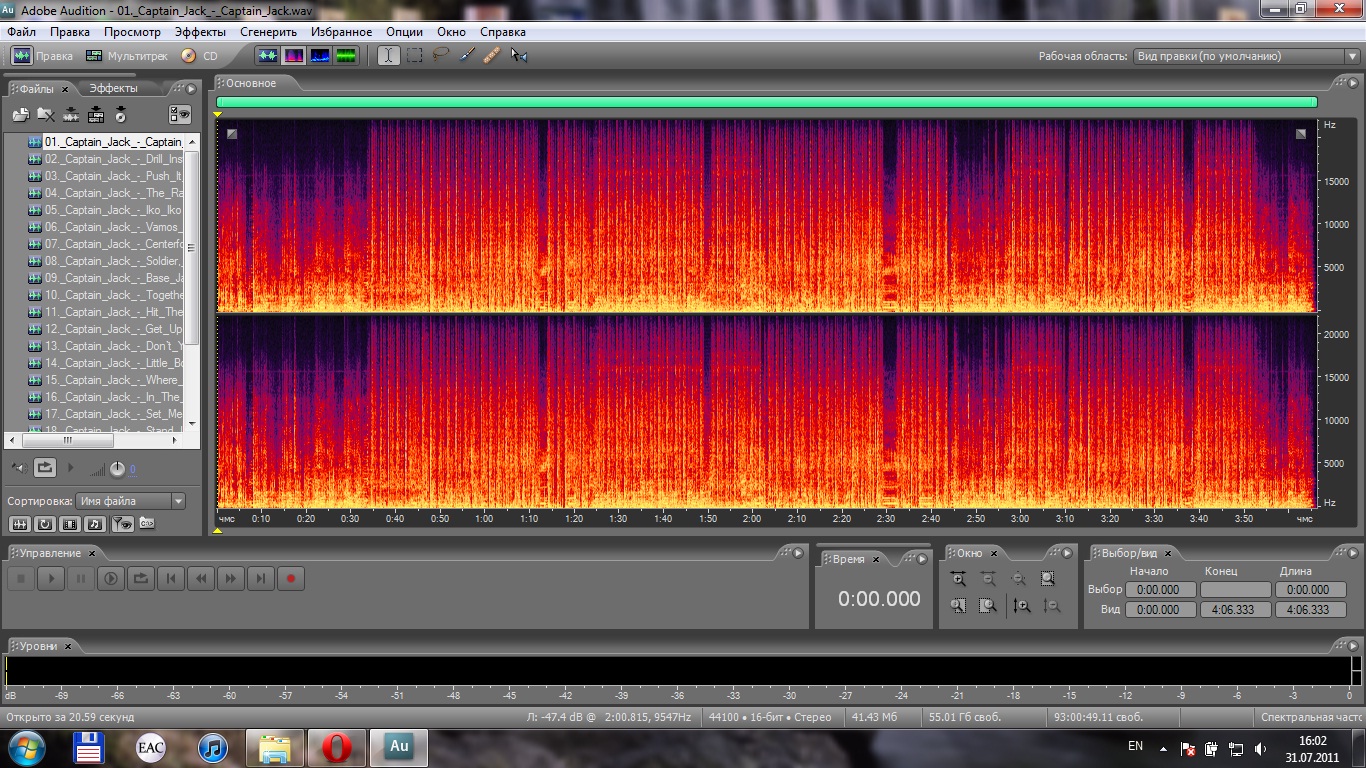
Task: Click Play from Cursor to End button
Action: coord(111,578)
